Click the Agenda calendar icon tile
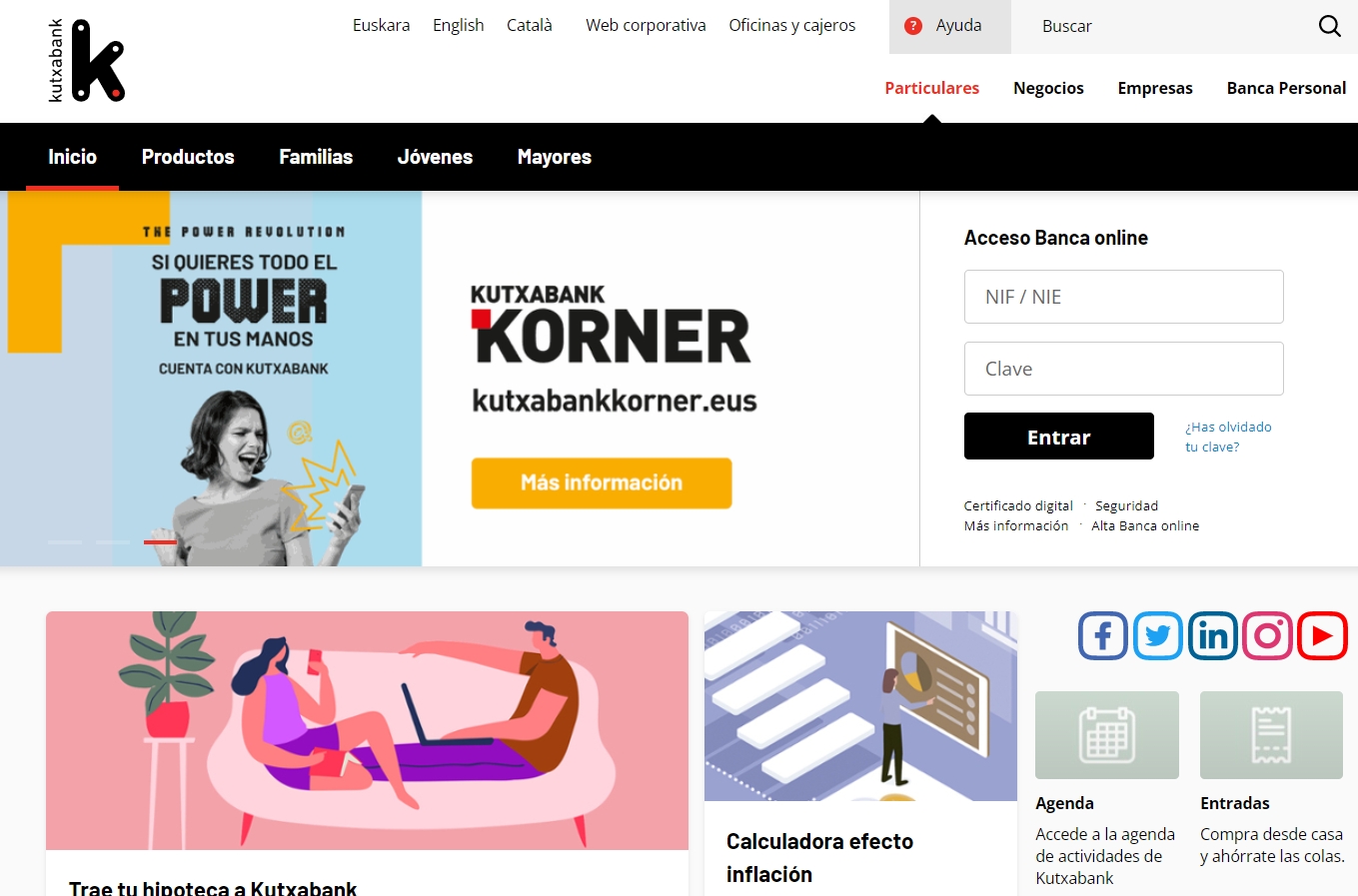The image size is (1358, 896). tap(1107, 735)
